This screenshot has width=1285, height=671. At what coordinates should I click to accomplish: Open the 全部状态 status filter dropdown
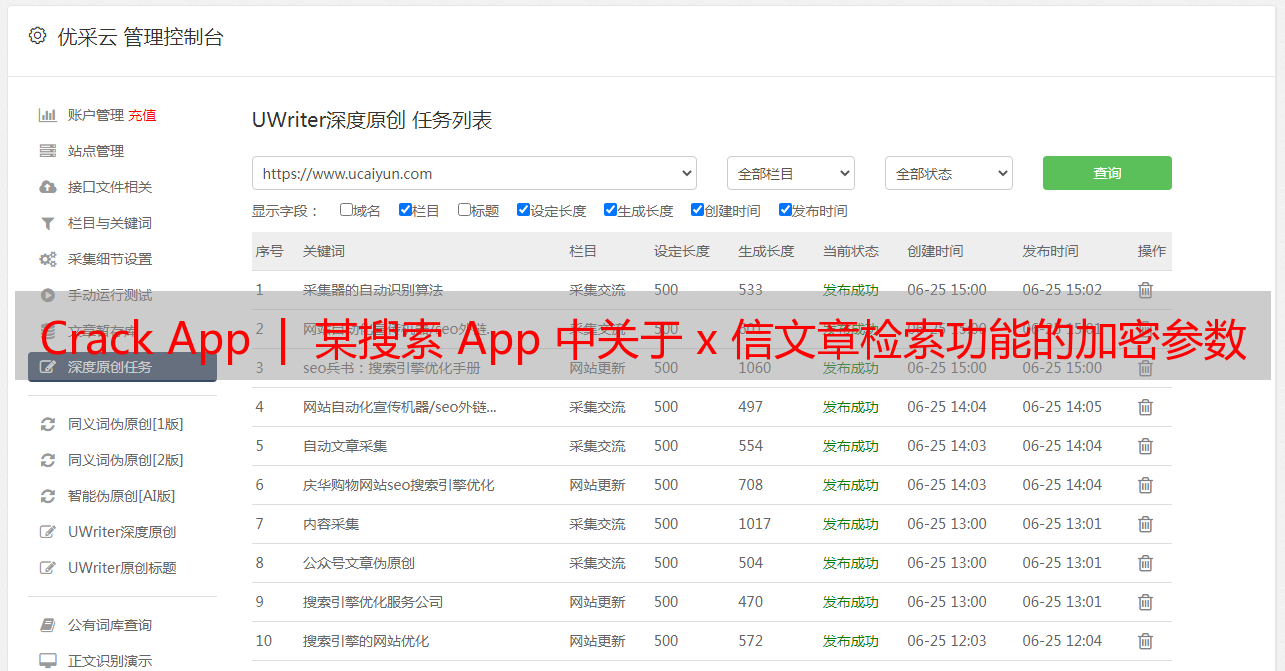(949, 173)
